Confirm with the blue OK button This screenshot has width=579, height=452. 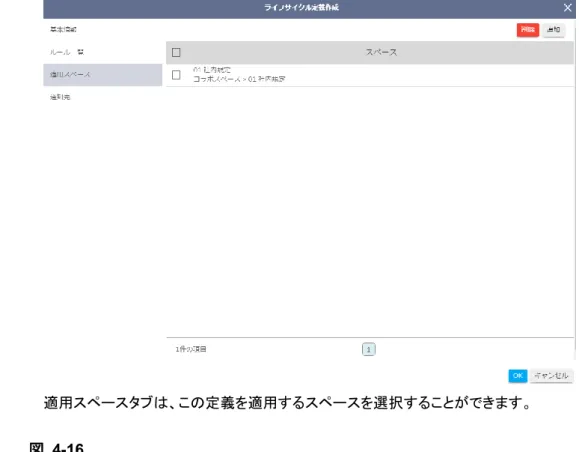(518, 376)
